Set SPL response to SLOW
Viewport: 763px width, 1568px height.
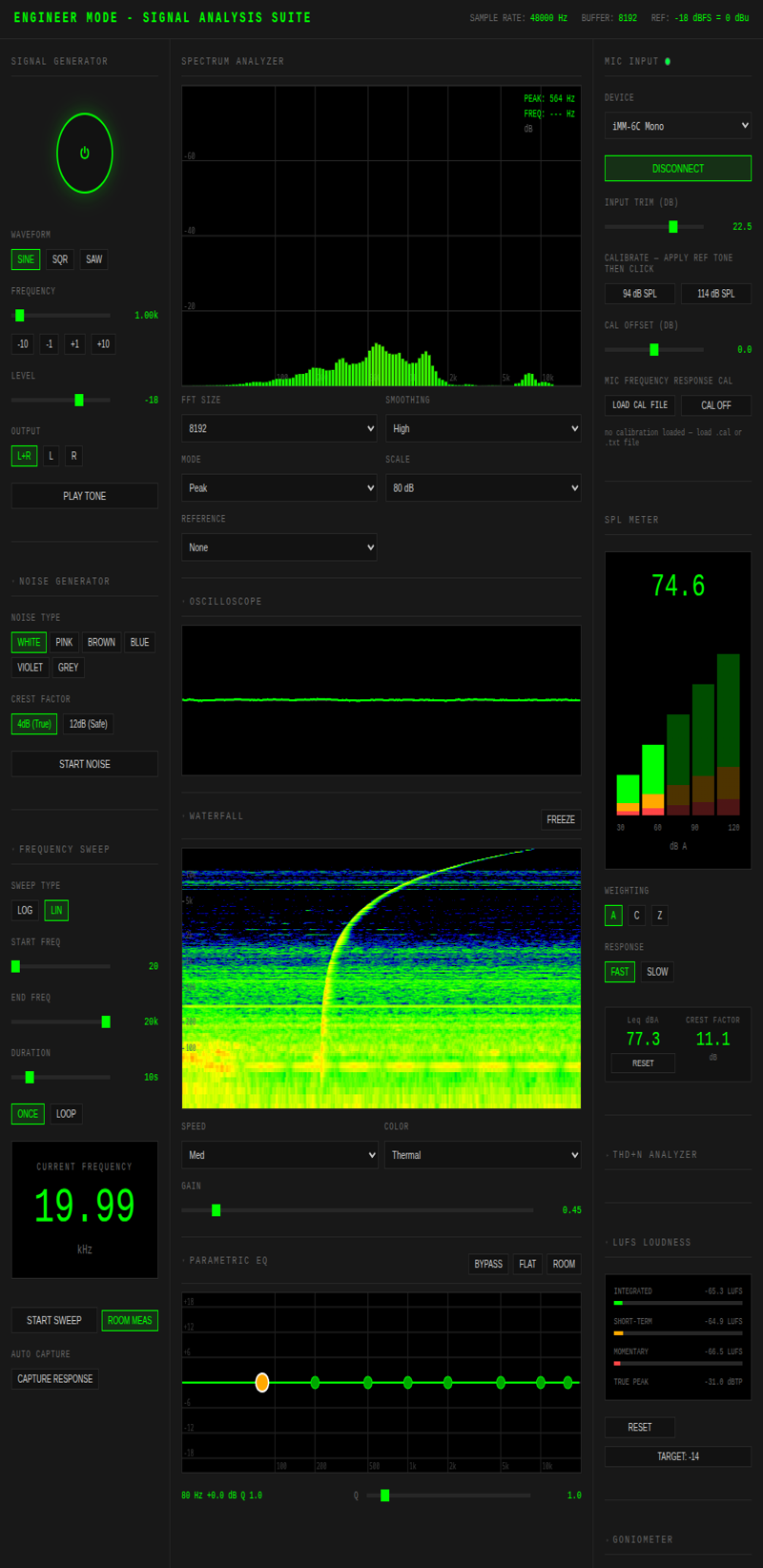[657, 972]
